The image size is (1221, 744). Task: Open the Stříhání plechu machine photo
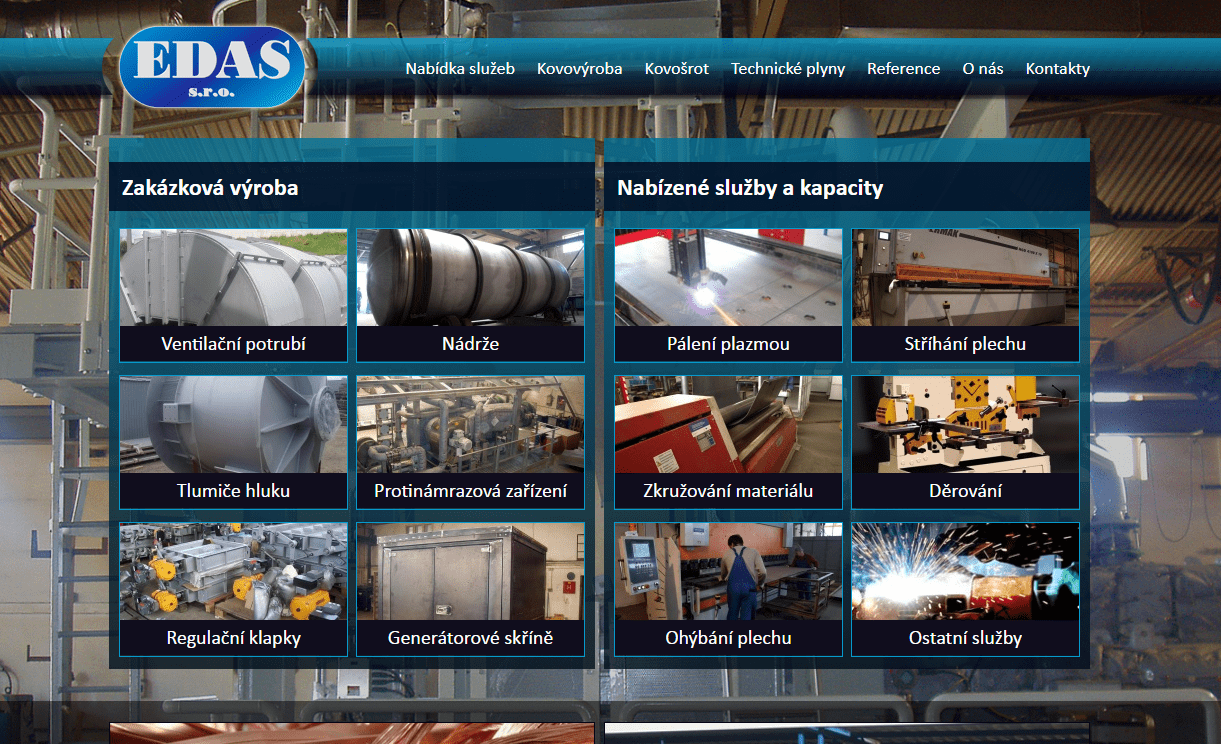coord(965,278)
